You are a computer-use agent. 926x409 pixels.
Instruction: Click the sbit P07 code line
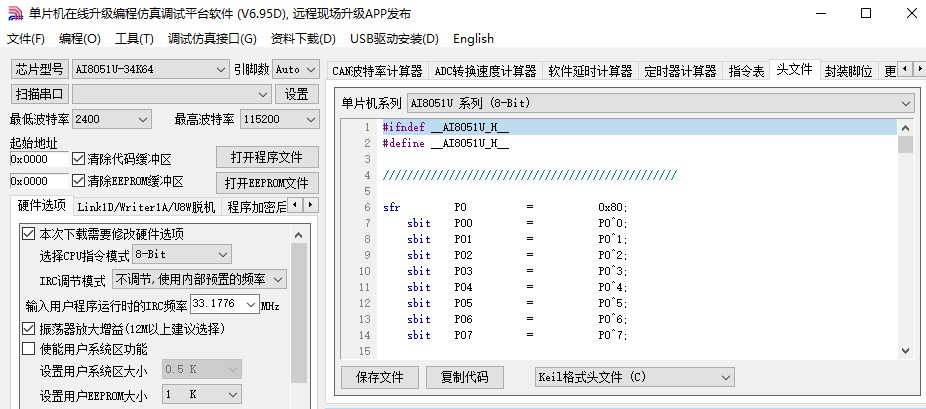click(x=517, y=335)
